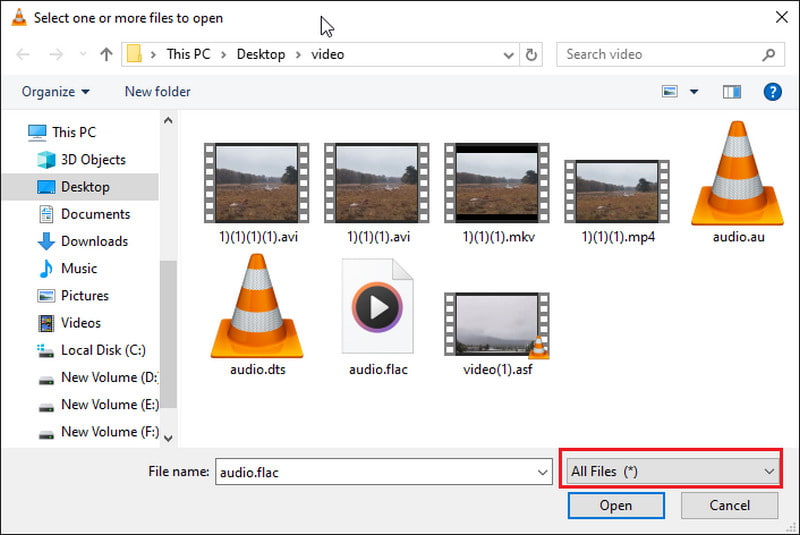Click Desktop in the address breadcrumb
This screenshot has height=535, width=800.
[x=260, y=55]
